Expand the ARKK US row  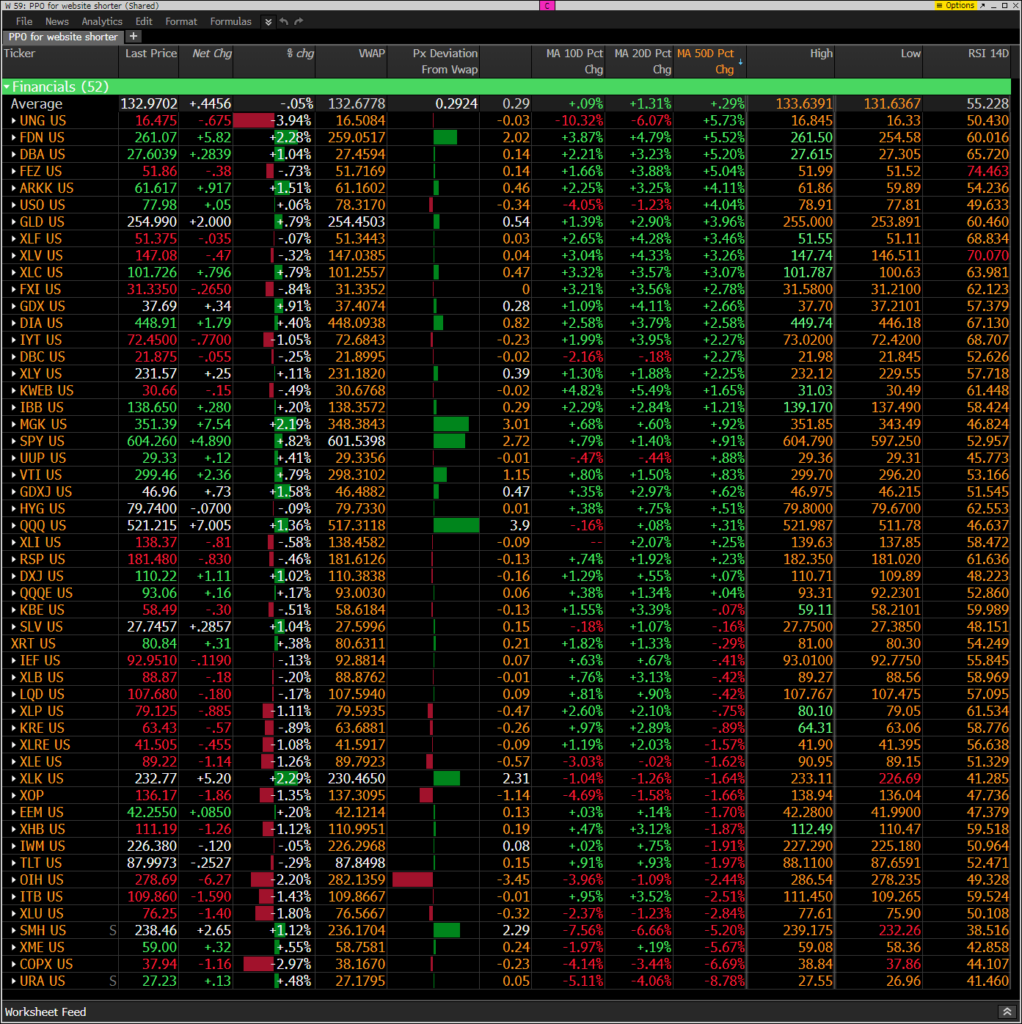pyautogui.click(x=13, y=188)
